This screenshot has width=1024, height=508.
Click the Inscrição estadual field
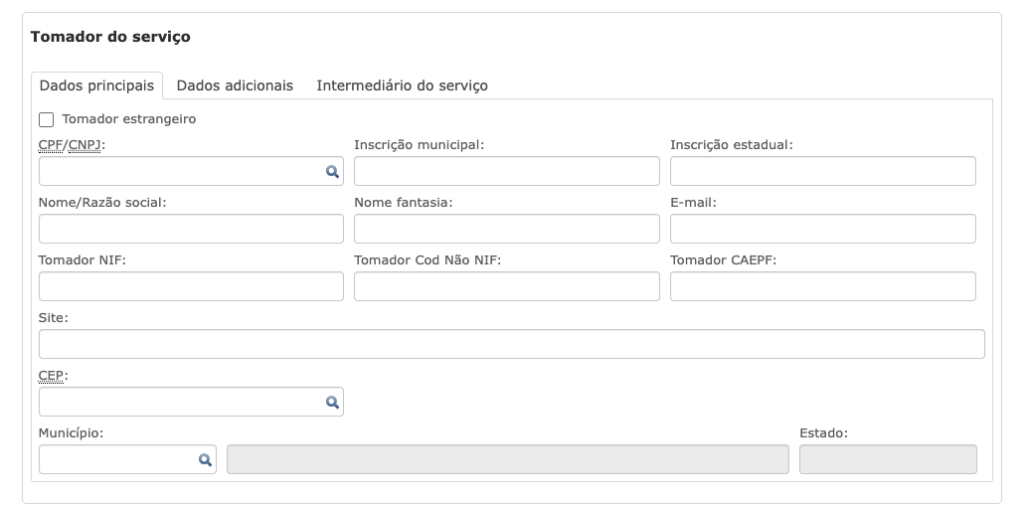823,171
